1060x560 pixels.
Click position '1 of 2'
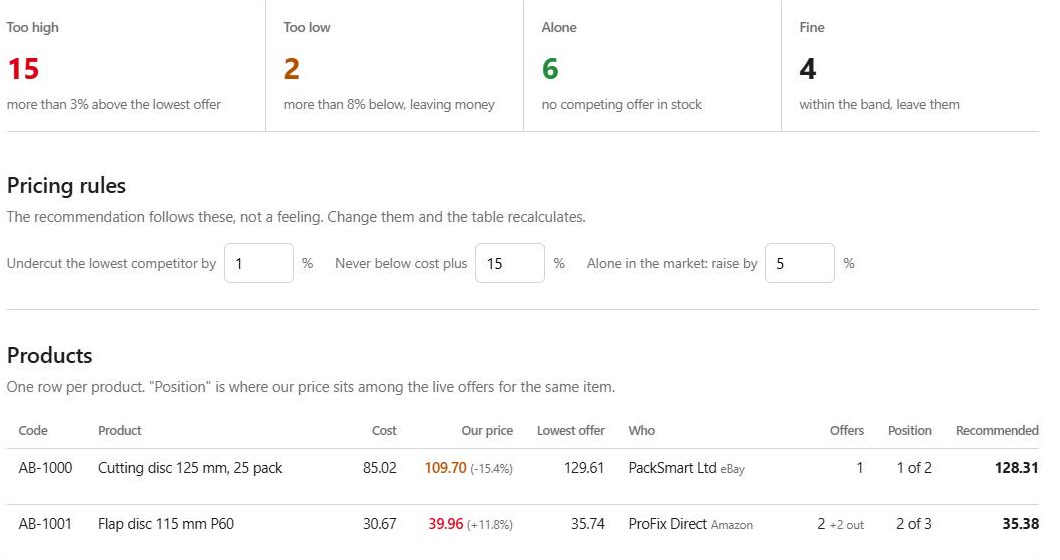click(914, 467)
